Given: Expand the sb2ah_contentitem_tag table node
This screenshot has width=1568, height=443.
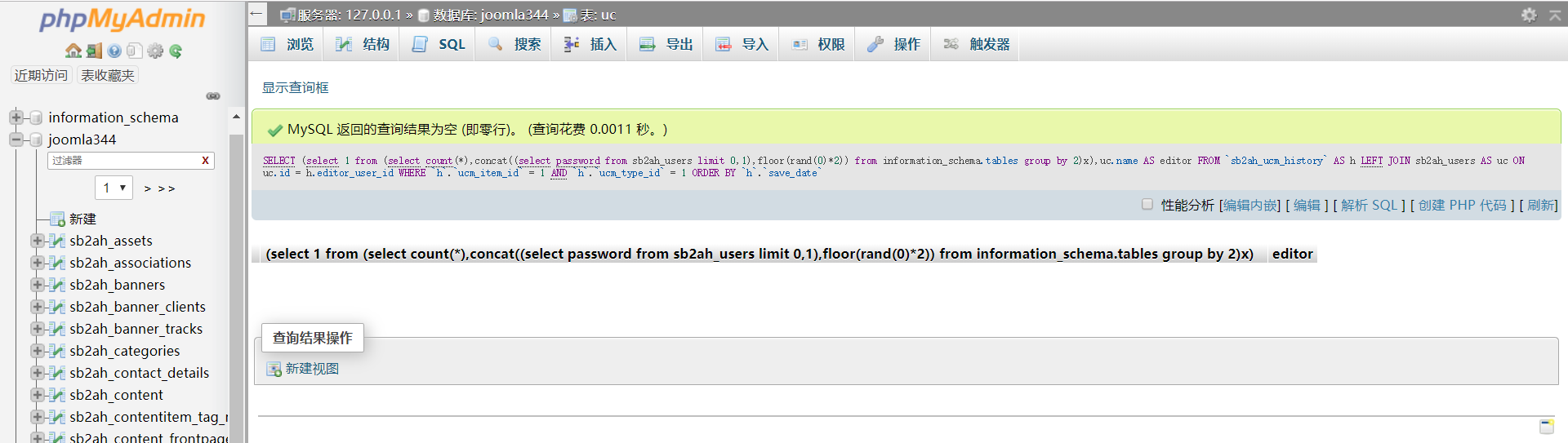Looking at the screenshot, I should (37, 417).
